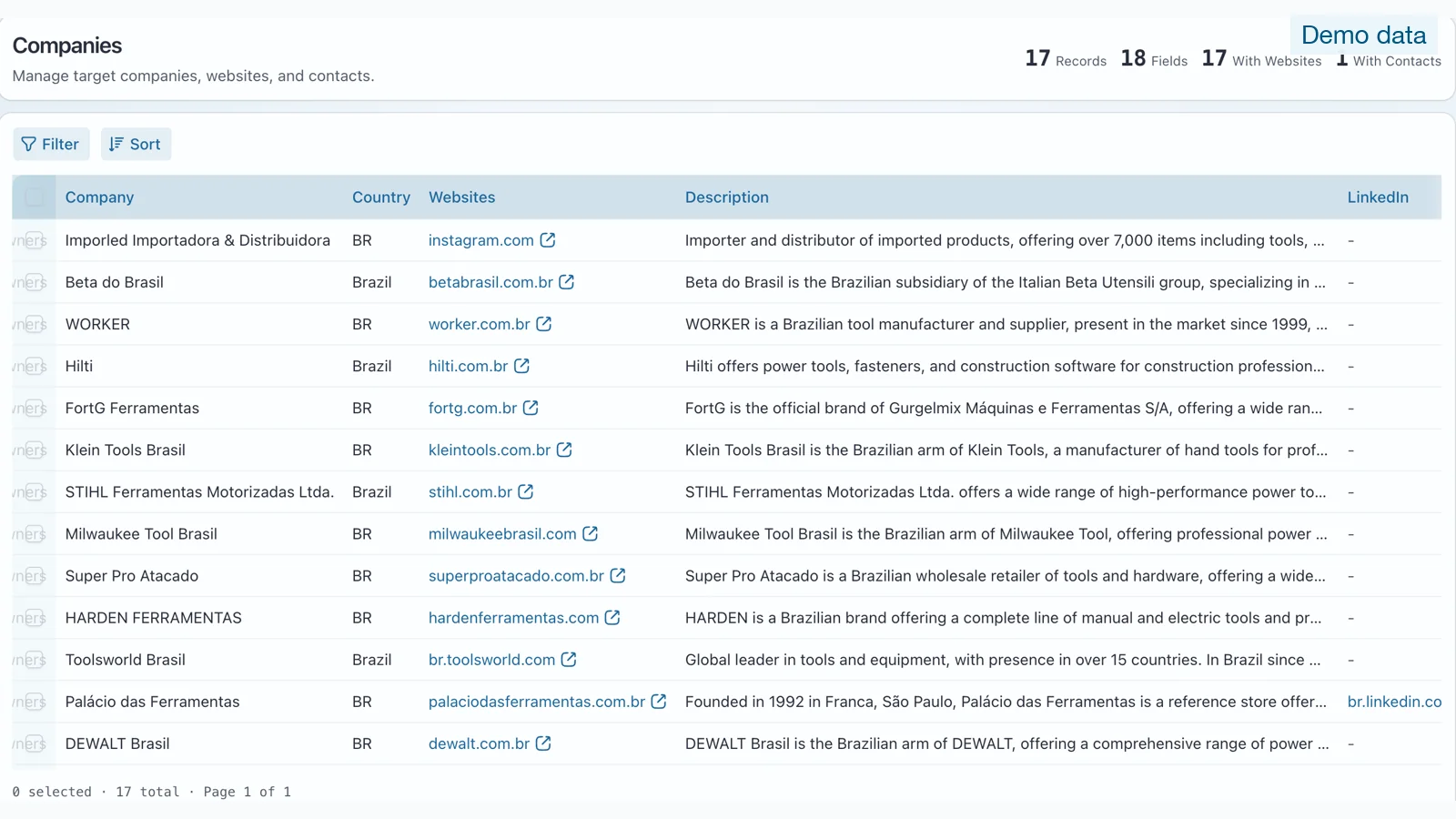1456x819 pixels.
Task: Sort by the Company column header
Action: click(99, 197)
